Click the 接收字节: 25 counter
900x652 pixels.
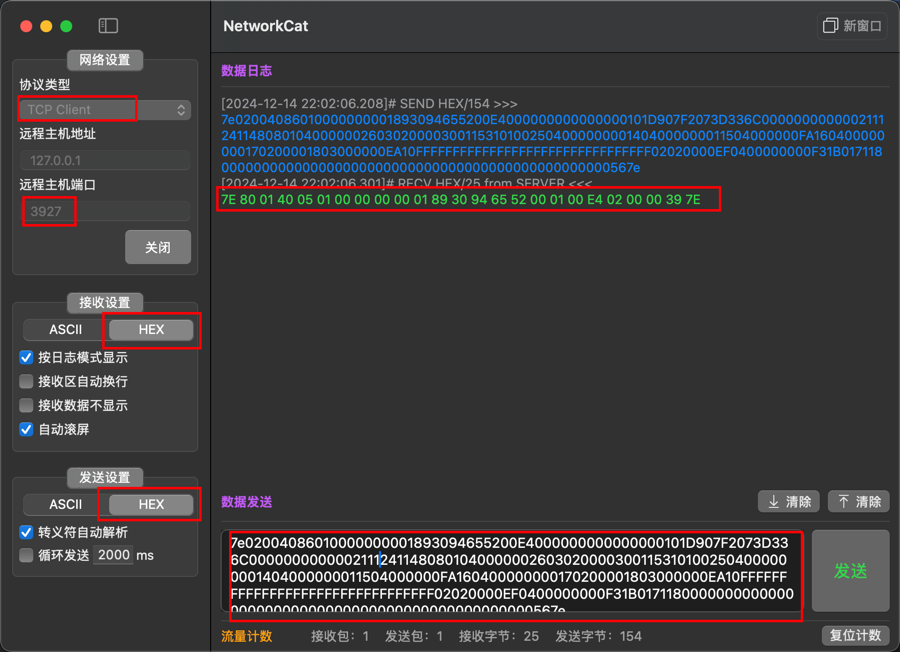[x=498, y=636]
